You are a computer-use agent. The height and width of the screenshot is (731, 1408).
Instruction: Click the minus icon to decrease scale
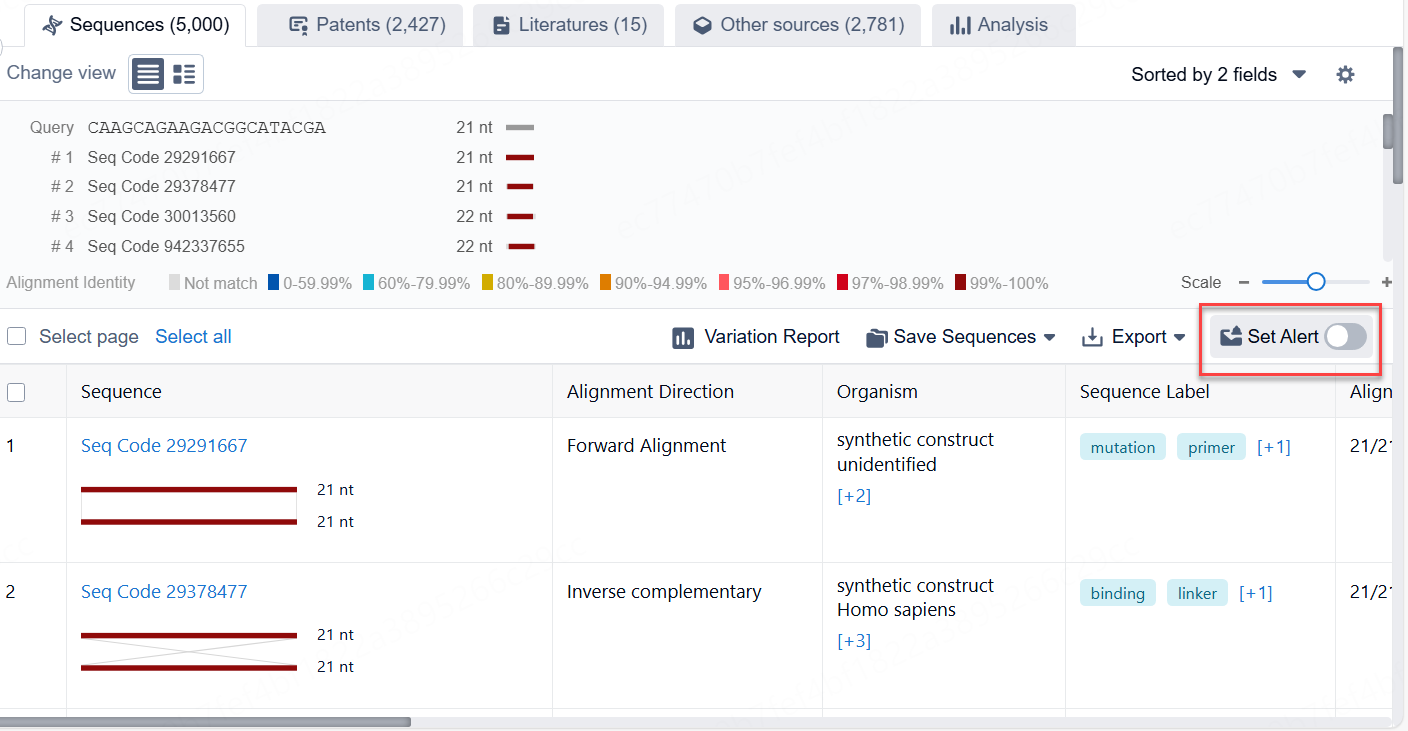pyautogui.click(x=1244, y=283)
